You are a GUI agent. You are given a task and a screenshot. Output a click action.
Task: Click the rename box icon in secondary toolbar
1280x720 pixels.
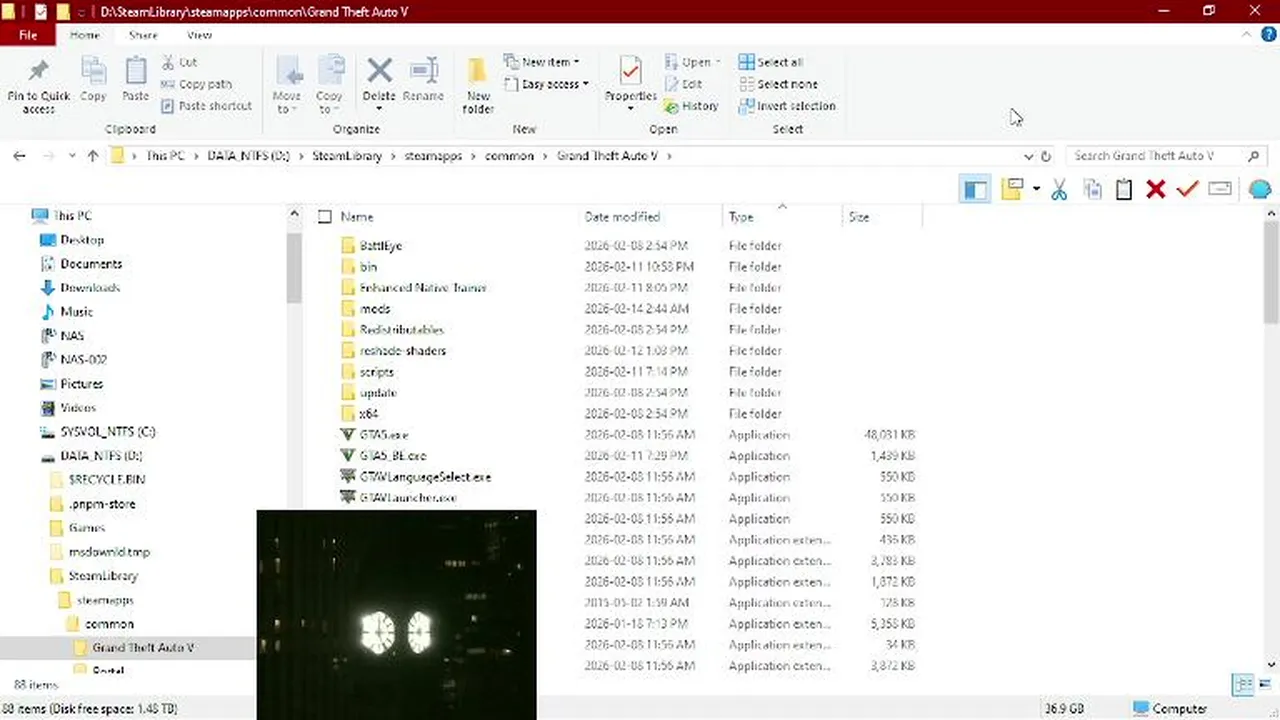pyautogui.click(x=1220, y=189)
